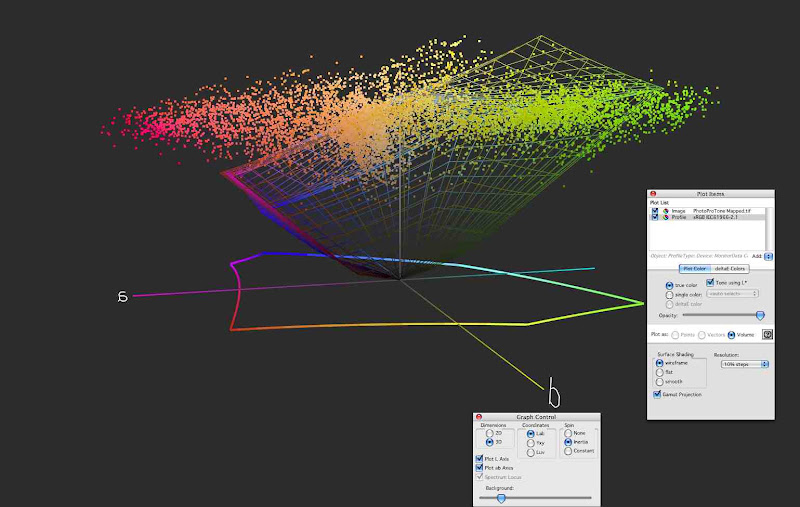
Task: Select flat surface shading
Action: (x=659, y=372)
